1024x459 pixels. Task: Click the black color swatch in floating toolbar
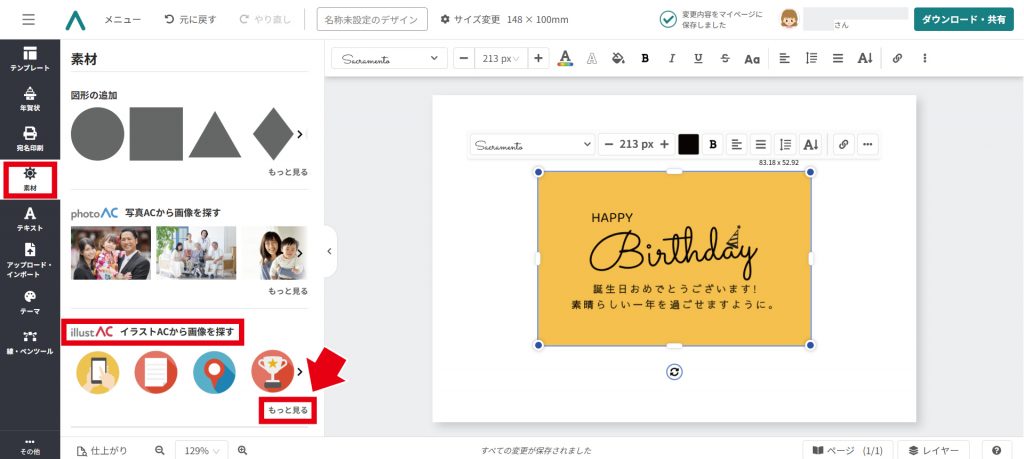[x=688, y=144]
